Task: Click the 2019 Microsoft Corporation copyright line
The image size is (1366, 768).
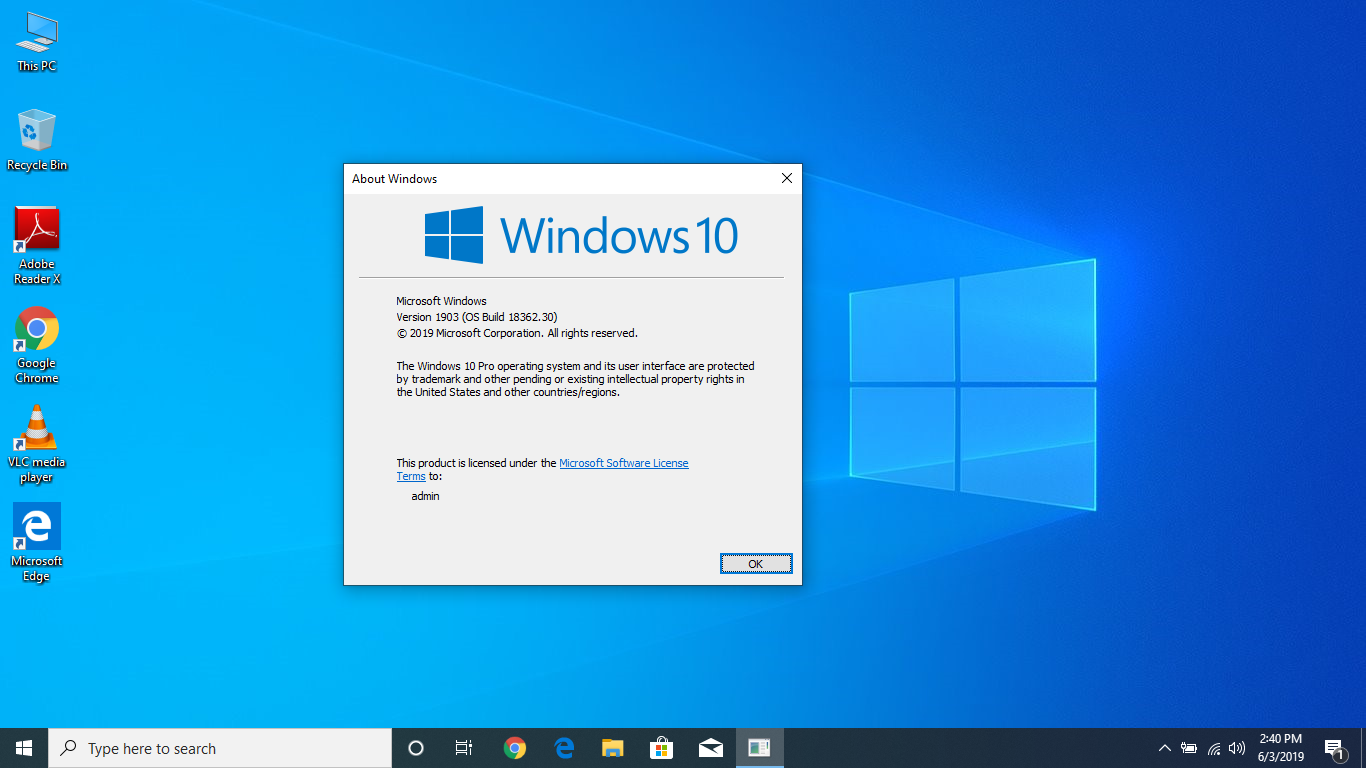Action: [517, 333]
